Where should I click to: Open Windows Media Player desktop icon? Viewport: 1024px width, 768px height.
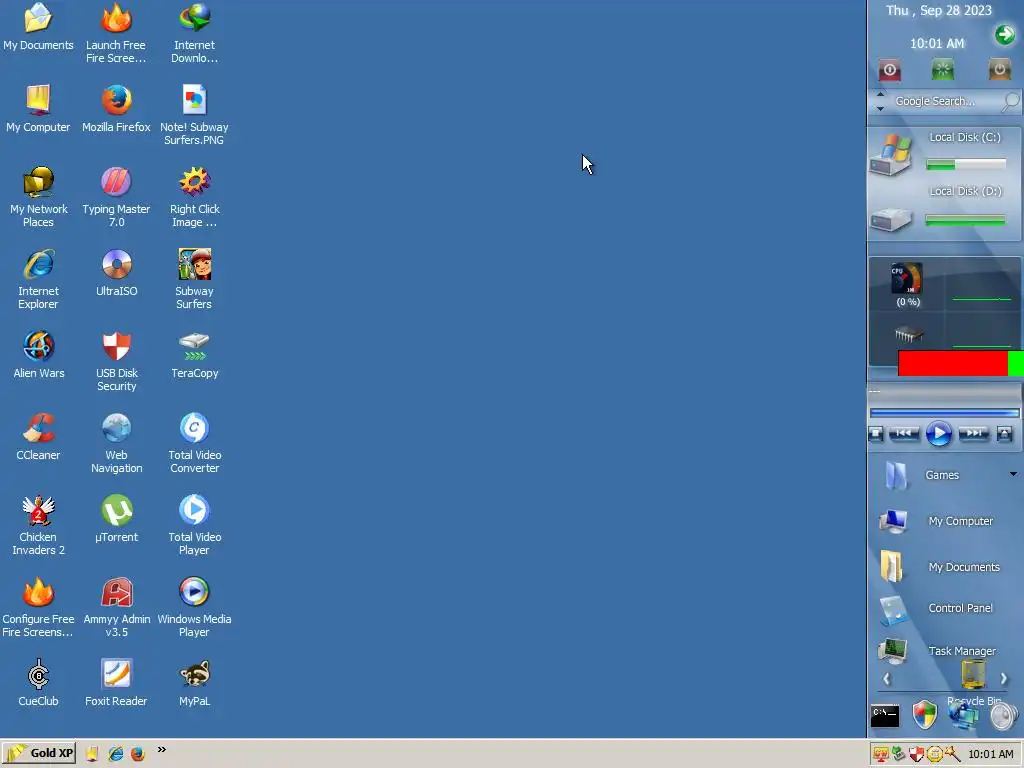click(194, 607)
